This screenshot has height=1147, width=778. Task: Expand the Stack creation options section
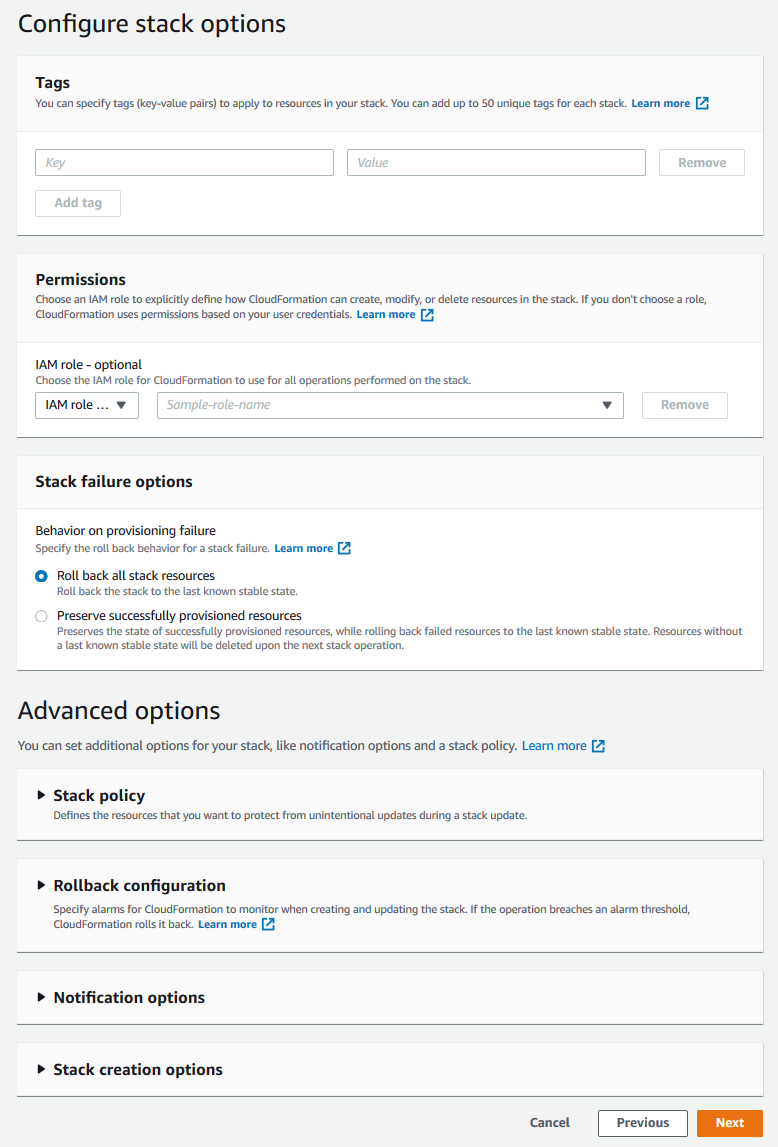pos(137,1069)
